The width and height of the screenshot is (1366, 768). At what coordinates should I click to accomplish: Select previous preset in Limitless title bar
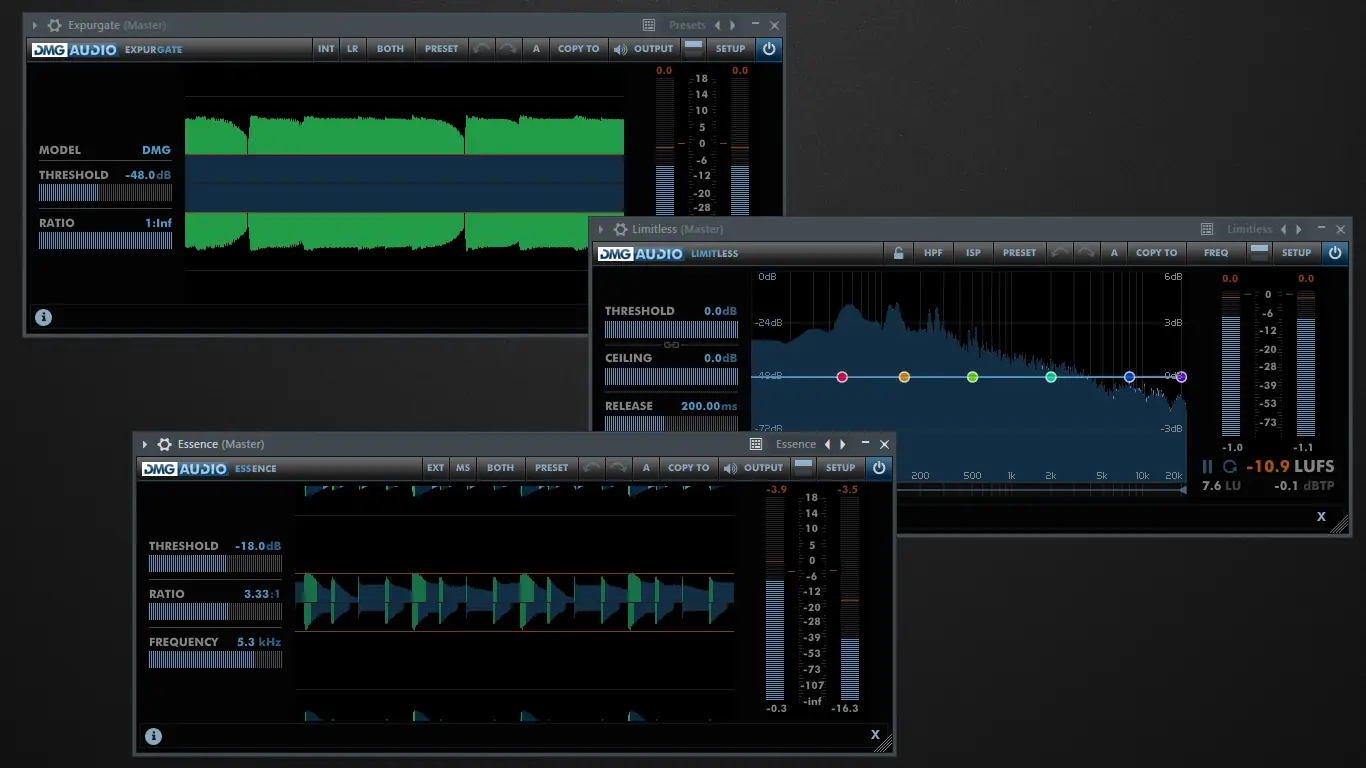point(1284,229)
